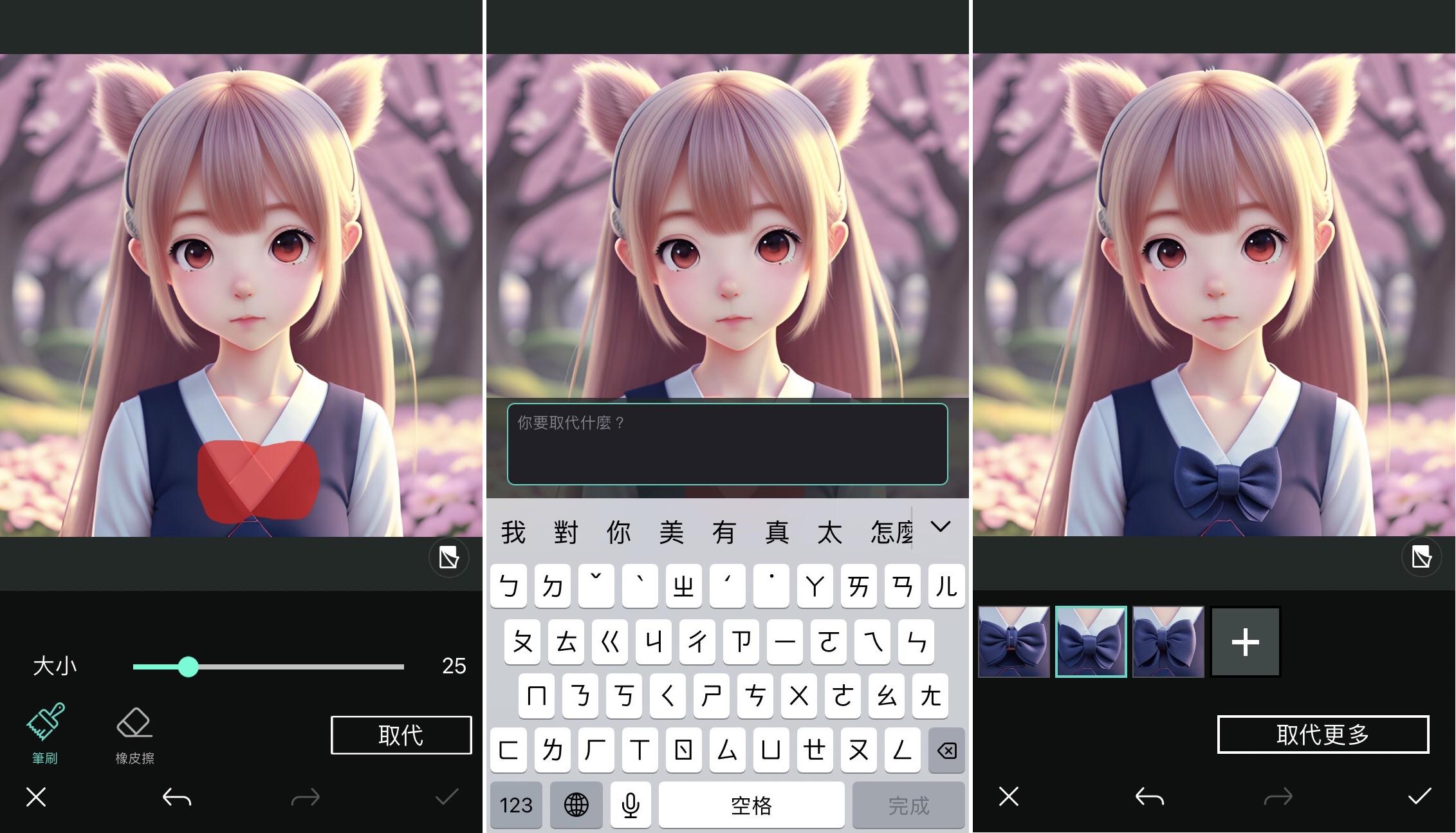Select the 橡皮擦 eraser tool
Image resolution: width=1456 pixels, height=833 pixels.
pos(134,734)
